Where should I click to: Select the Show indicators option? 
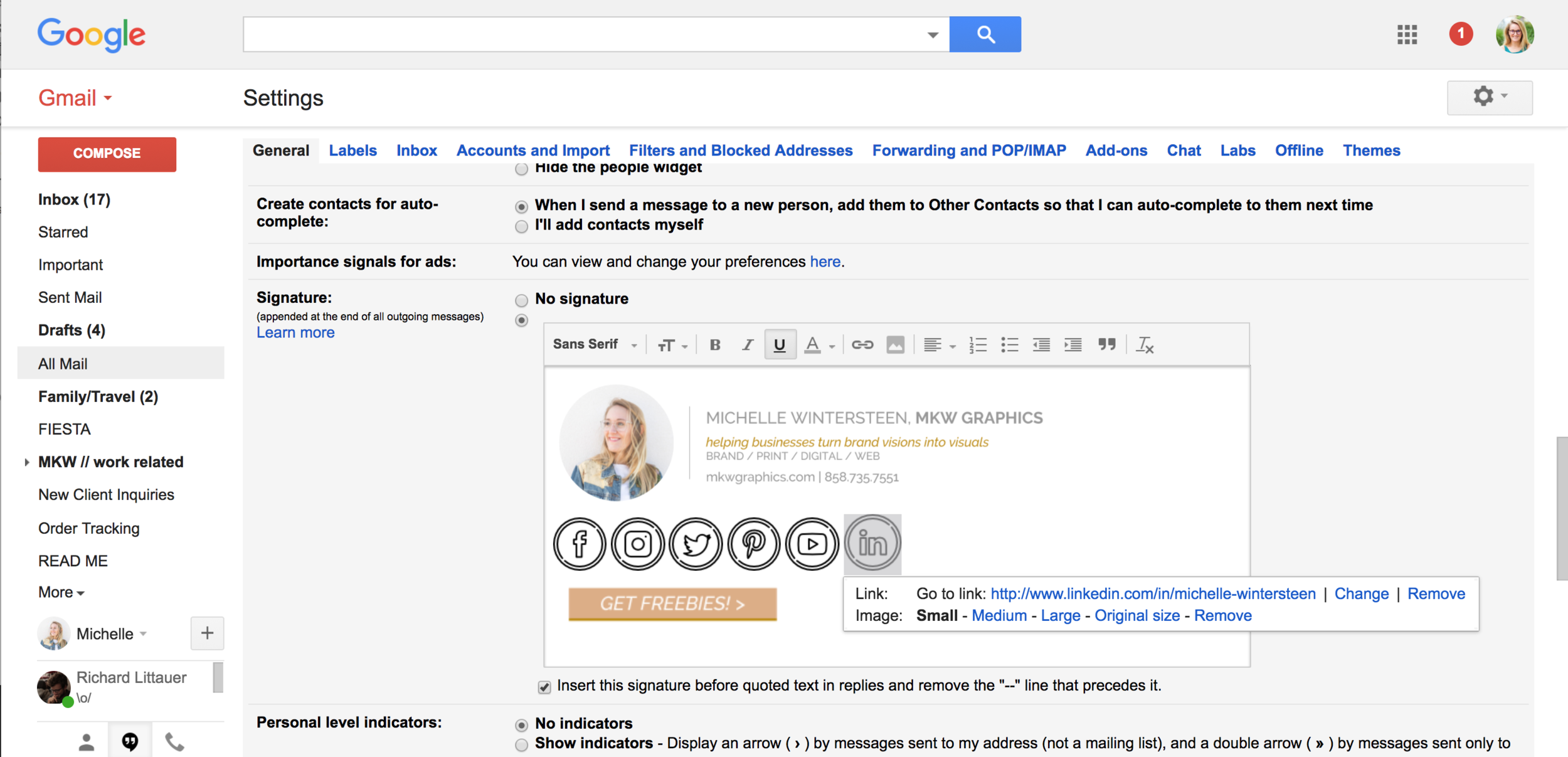[x=521, y=744]
